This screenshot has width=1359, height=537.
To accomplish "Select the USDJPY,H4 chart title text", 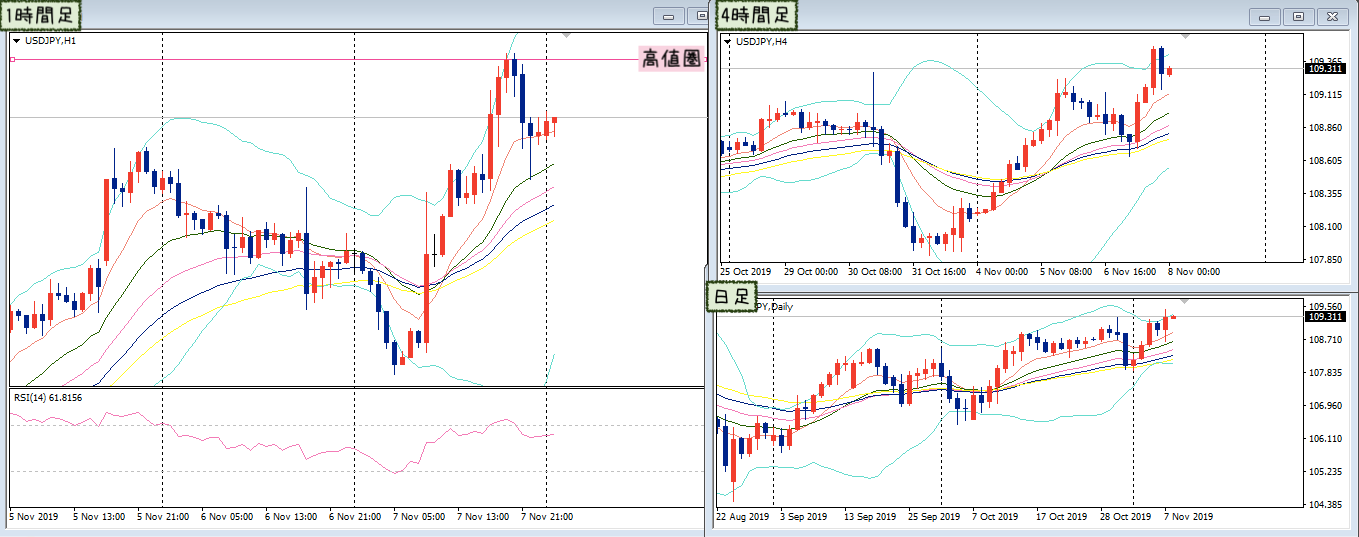I will (x=761, y=42).
